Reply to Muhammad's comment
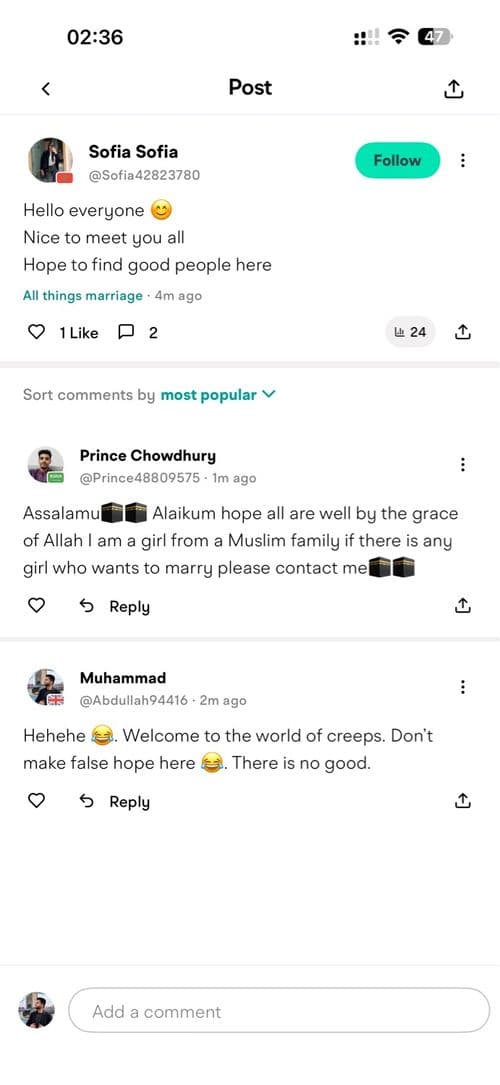 (115, 802)
